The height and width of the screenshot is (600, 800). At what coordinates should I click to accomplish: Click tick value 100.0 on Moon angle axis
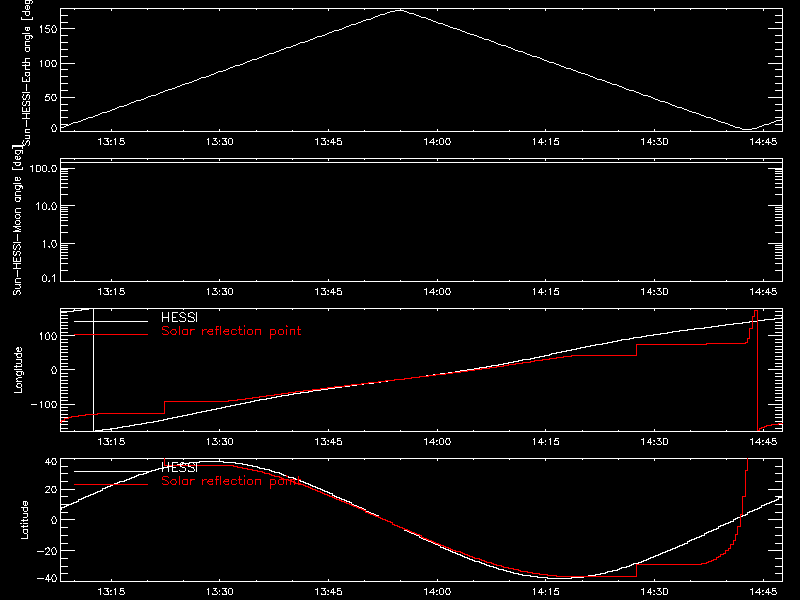point(44,169)
